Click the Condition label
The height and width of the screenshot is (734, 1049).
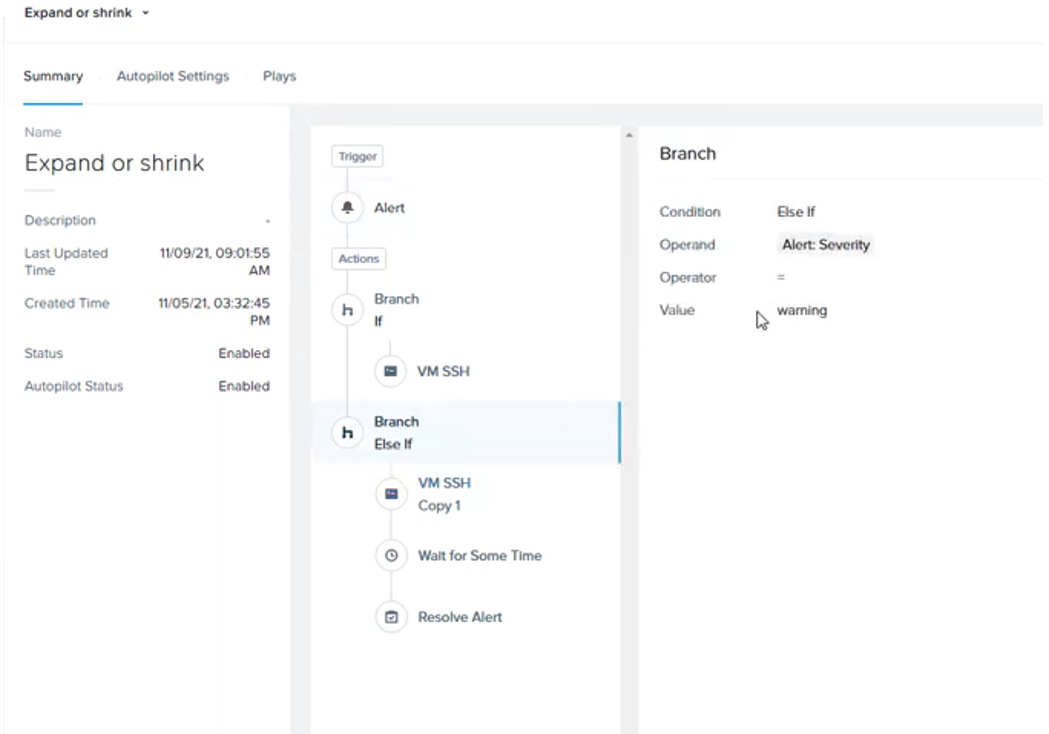pyautogui.click(x=690, y=212)
